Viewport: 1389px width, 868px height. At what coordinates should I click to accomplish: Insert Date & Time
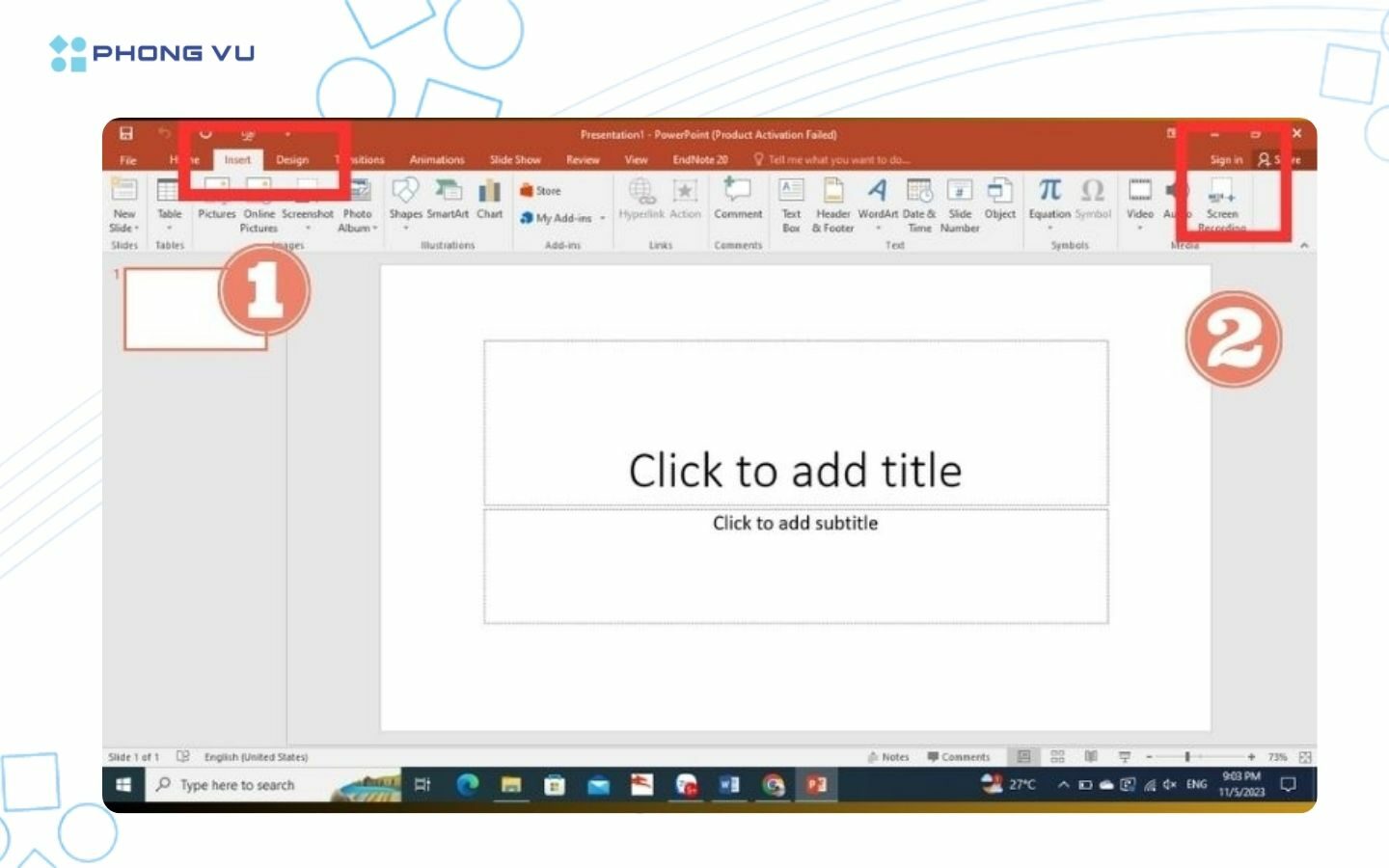coord(919,205)
